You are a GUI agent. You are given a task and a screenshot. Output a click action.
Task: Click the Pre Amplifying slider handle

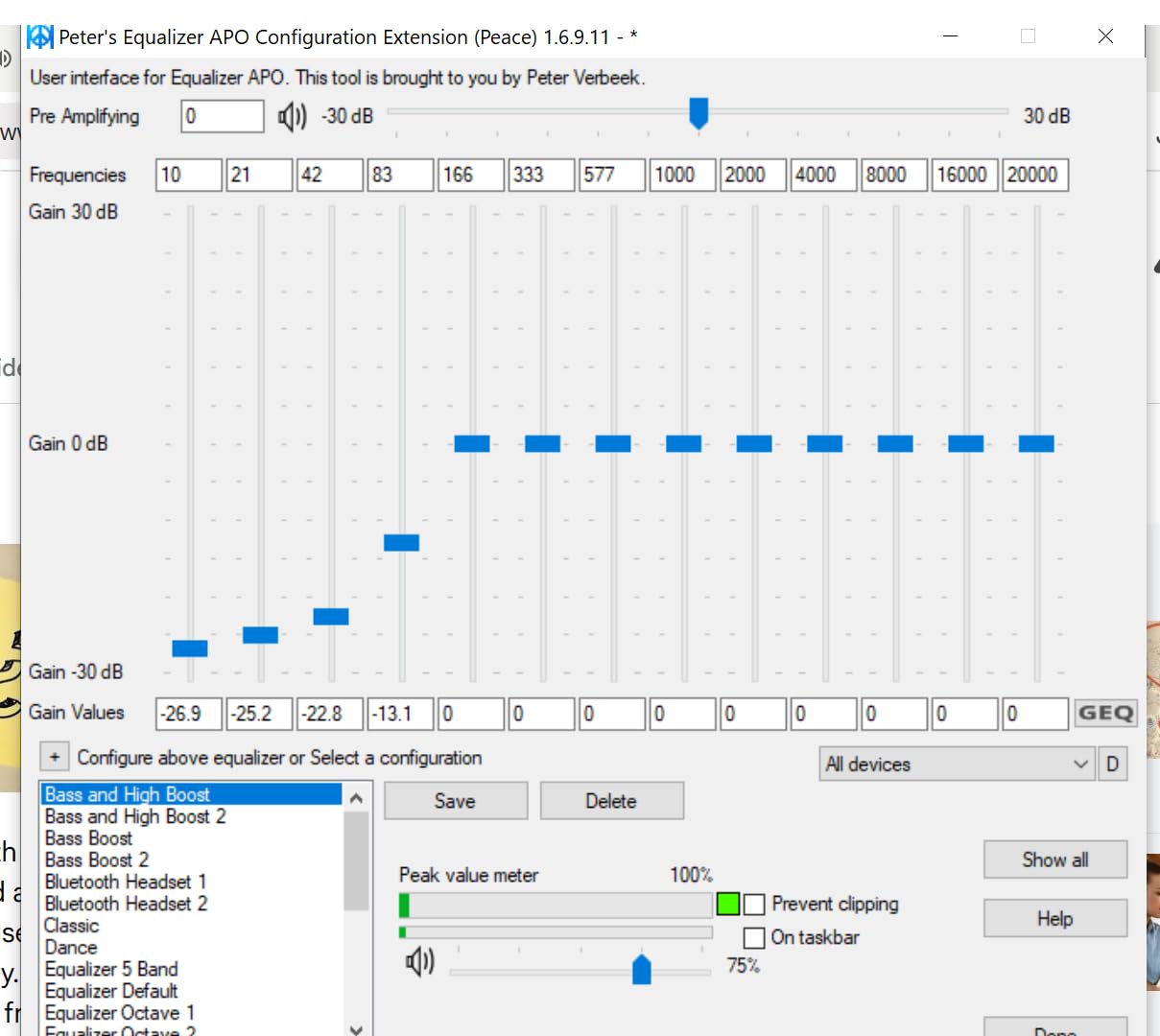coord(698,113)
